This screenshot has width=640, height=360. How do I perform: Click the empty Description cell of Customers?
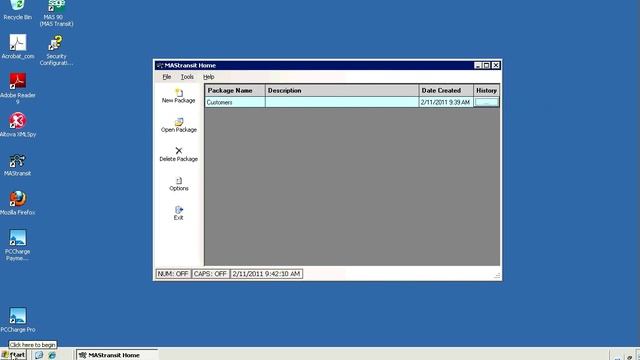342,102
